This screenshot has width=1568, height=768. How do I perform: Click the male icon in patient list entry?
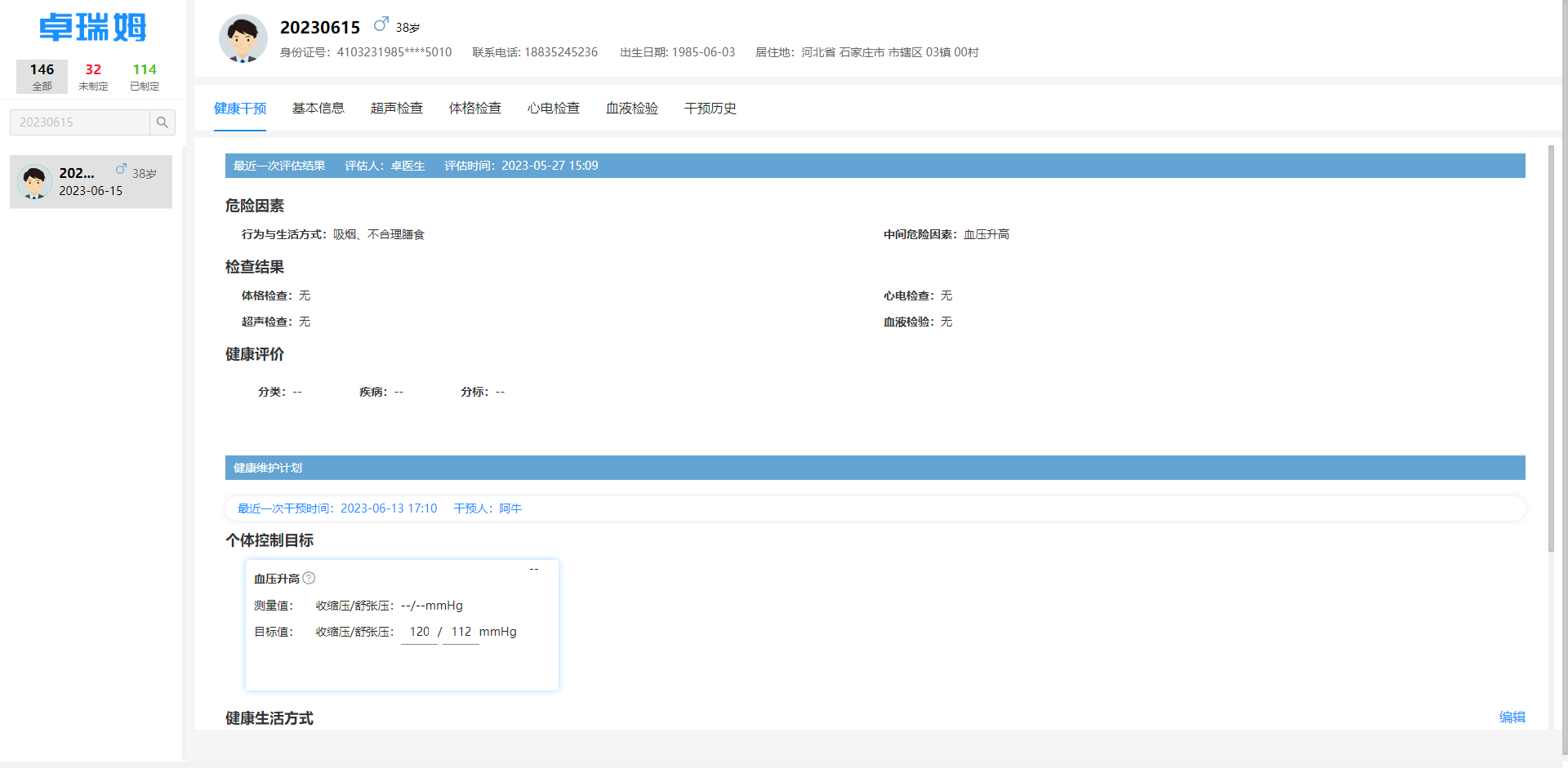(x=121, y=169)
